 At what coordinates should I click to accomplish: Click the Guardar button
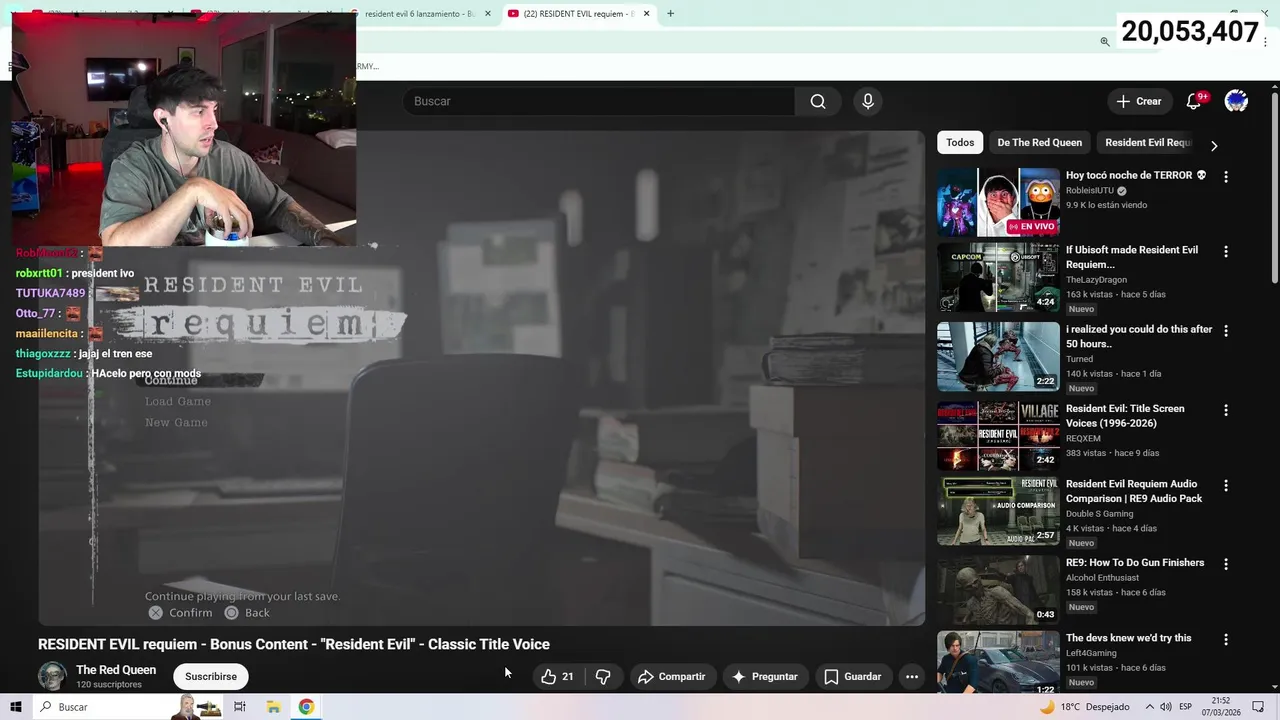coord(853,677)
